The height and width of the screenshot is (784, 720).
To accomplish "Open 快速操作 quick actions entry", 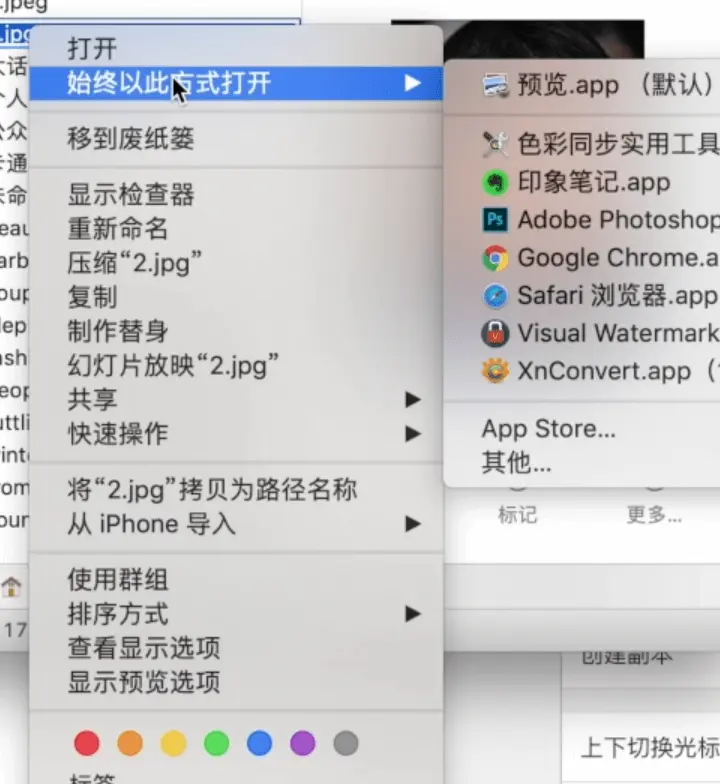I will tap(236, 434).
